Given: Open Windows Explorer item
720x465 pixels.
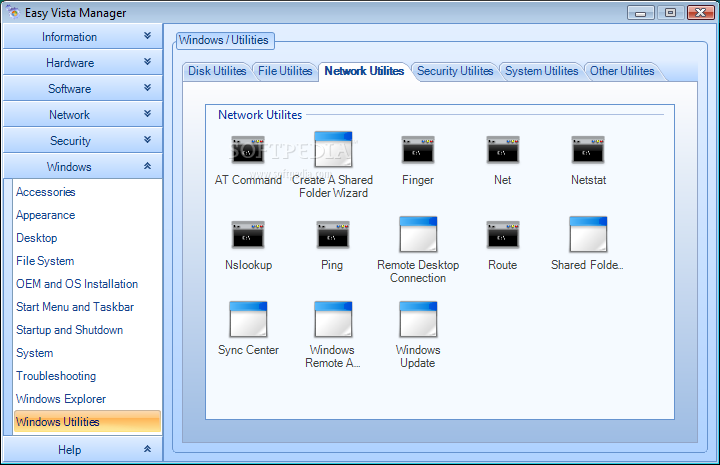Looking at the screenshot, I should [x=61, y=398].
